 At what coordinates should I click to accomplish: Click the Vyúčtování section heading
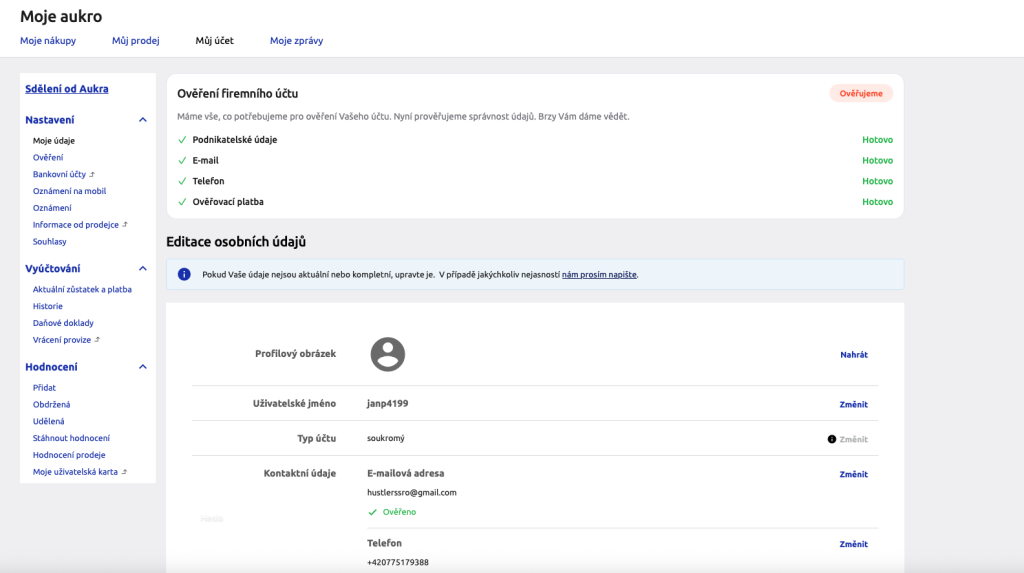coord(53,269)
